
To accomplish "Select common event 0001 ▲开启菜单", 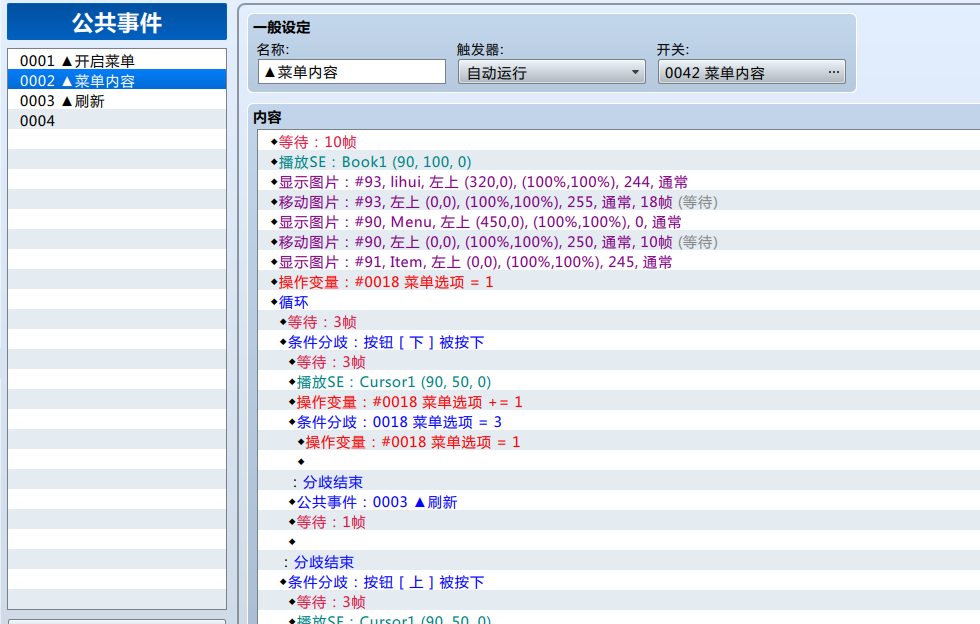I will tap(117, 61).
